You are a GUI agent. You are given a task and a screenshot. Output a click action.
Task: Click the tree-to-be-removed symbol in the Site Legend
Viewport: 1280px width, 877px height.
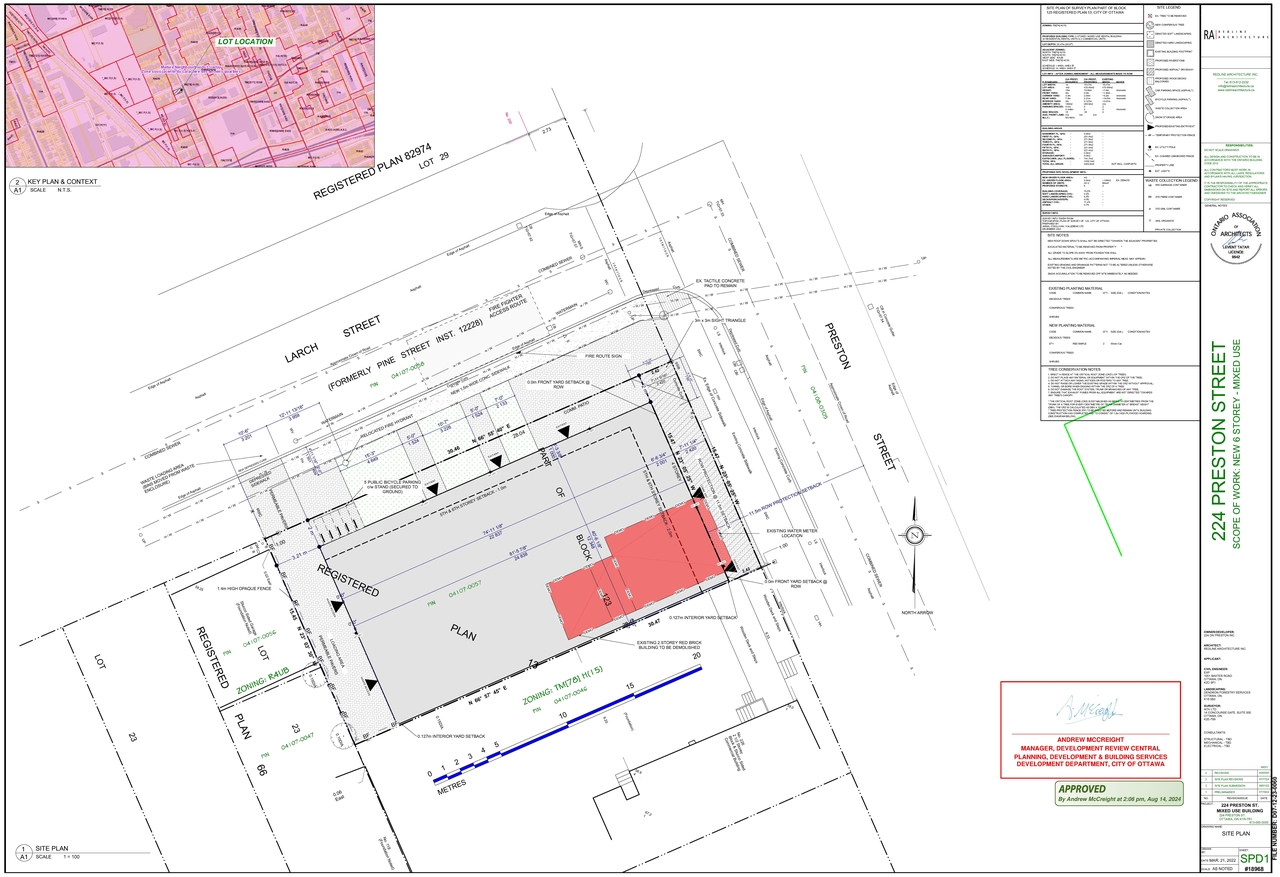(x=1148, y=16)
